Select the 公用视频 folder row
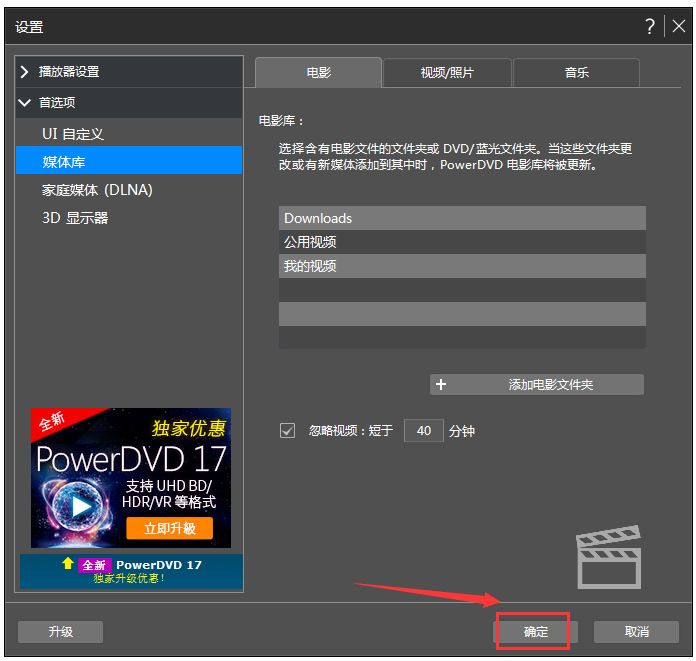Screen dimensions: 696x661 click(x=462, y=242)
